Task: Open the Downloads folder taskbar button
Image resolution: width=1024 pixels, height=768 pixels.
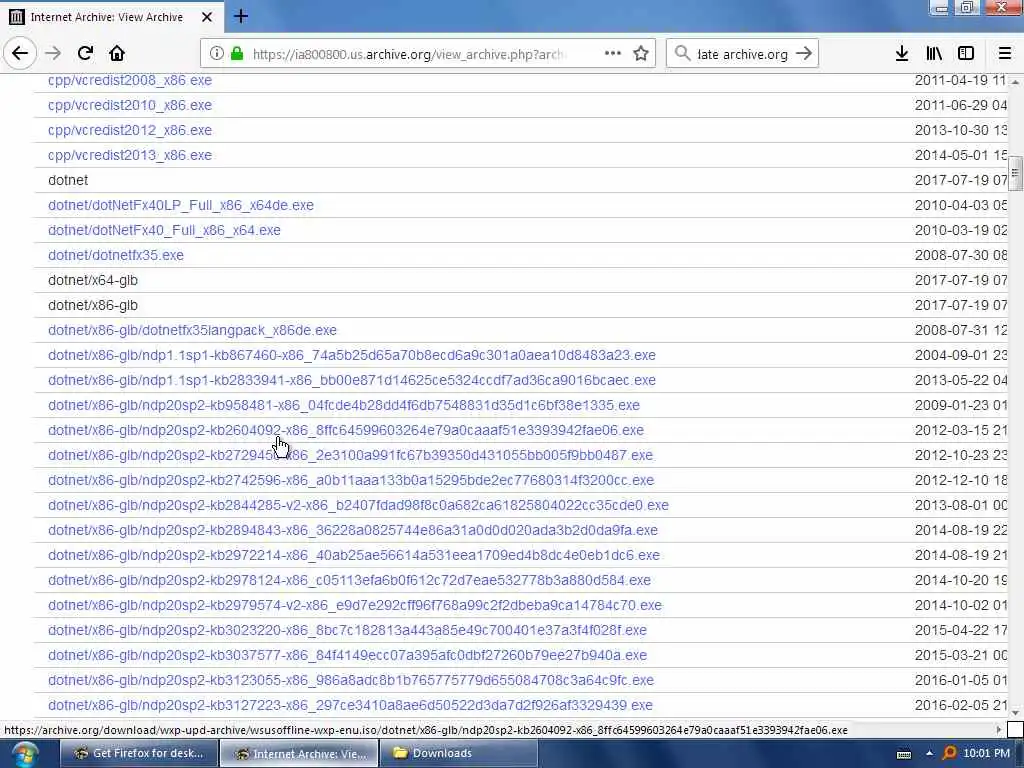Action: coord(459,754)
